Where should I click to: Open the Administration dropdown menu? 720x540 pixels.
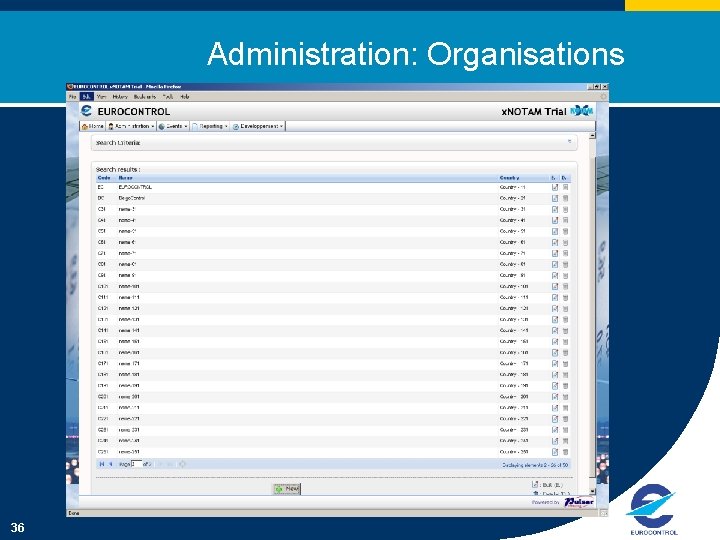tap(131, 126)
